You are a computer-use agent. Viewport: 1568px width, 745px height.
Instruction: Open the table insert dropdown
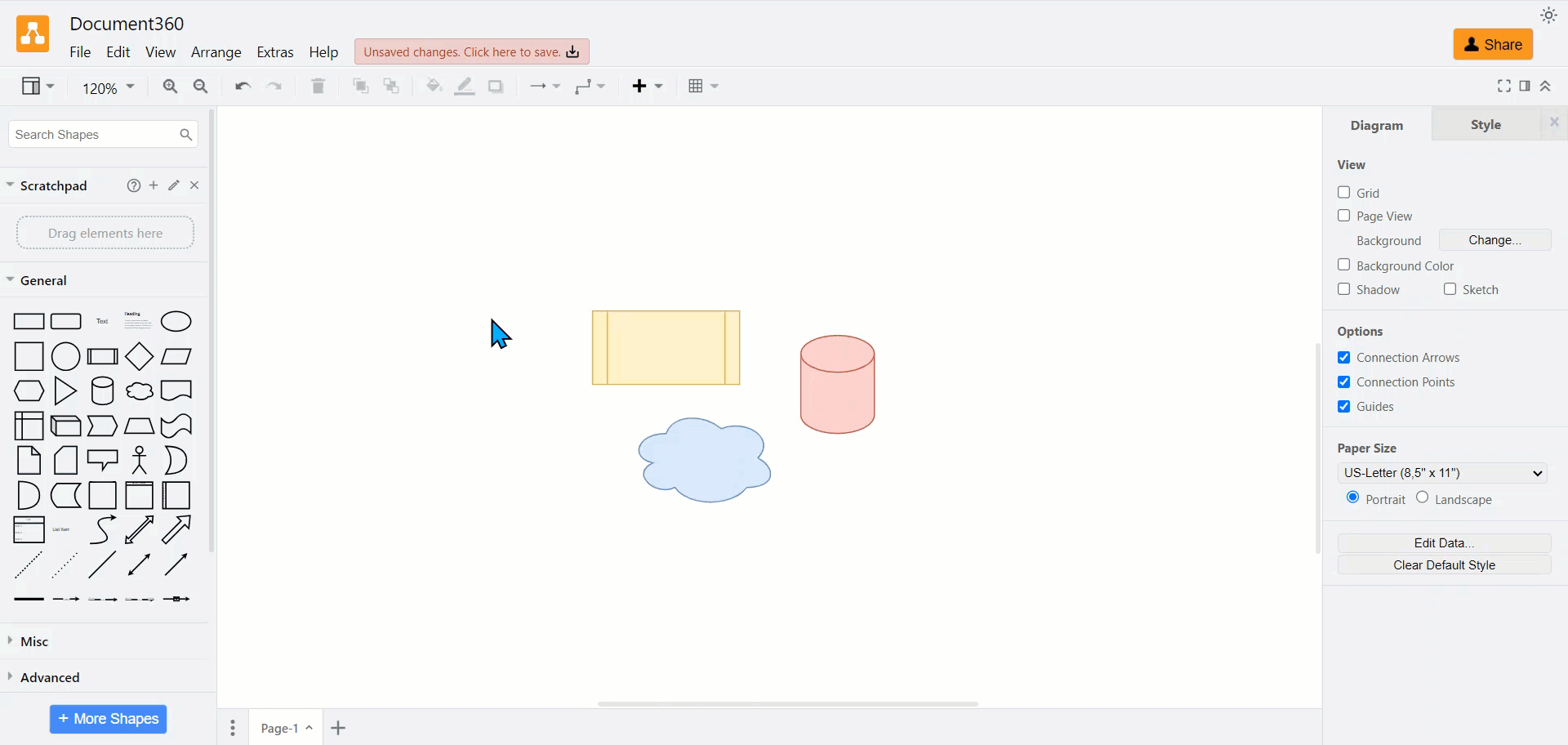(703, 87)
